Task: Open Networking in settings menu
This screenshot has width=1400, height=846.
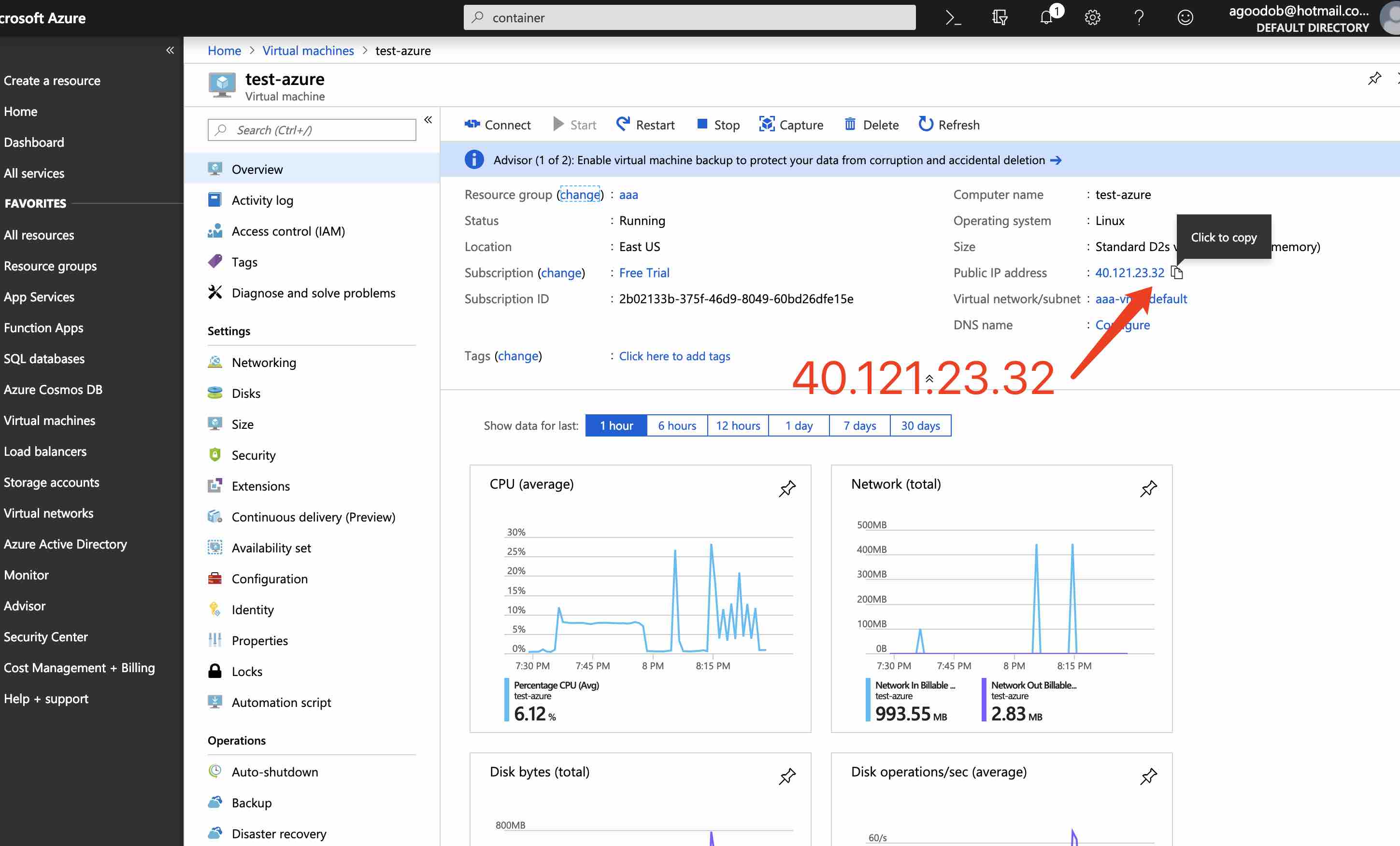Action: [264, 362]
